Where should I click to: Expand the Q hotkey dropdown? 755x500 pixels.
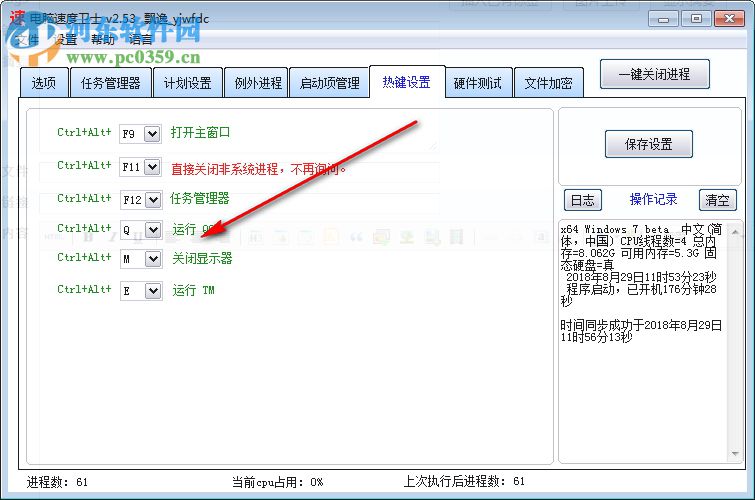[153, 230]
